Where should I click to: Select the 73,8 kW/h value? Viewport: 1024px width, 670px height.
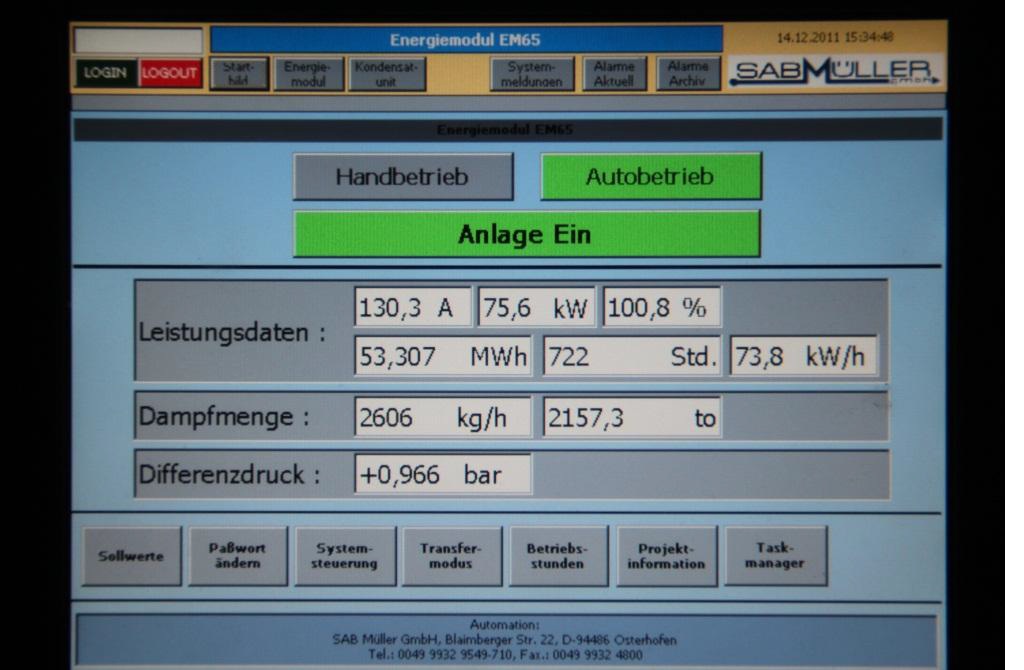804,356
